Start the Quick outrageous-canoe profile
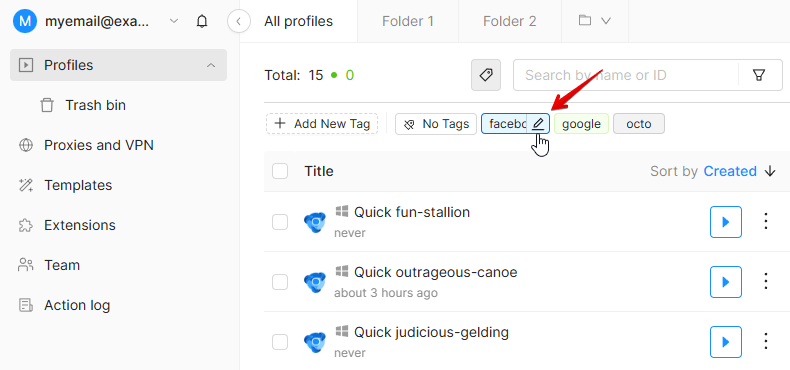Image resolution: width=790 pixels, height=370 pixels. coord(726,282)
